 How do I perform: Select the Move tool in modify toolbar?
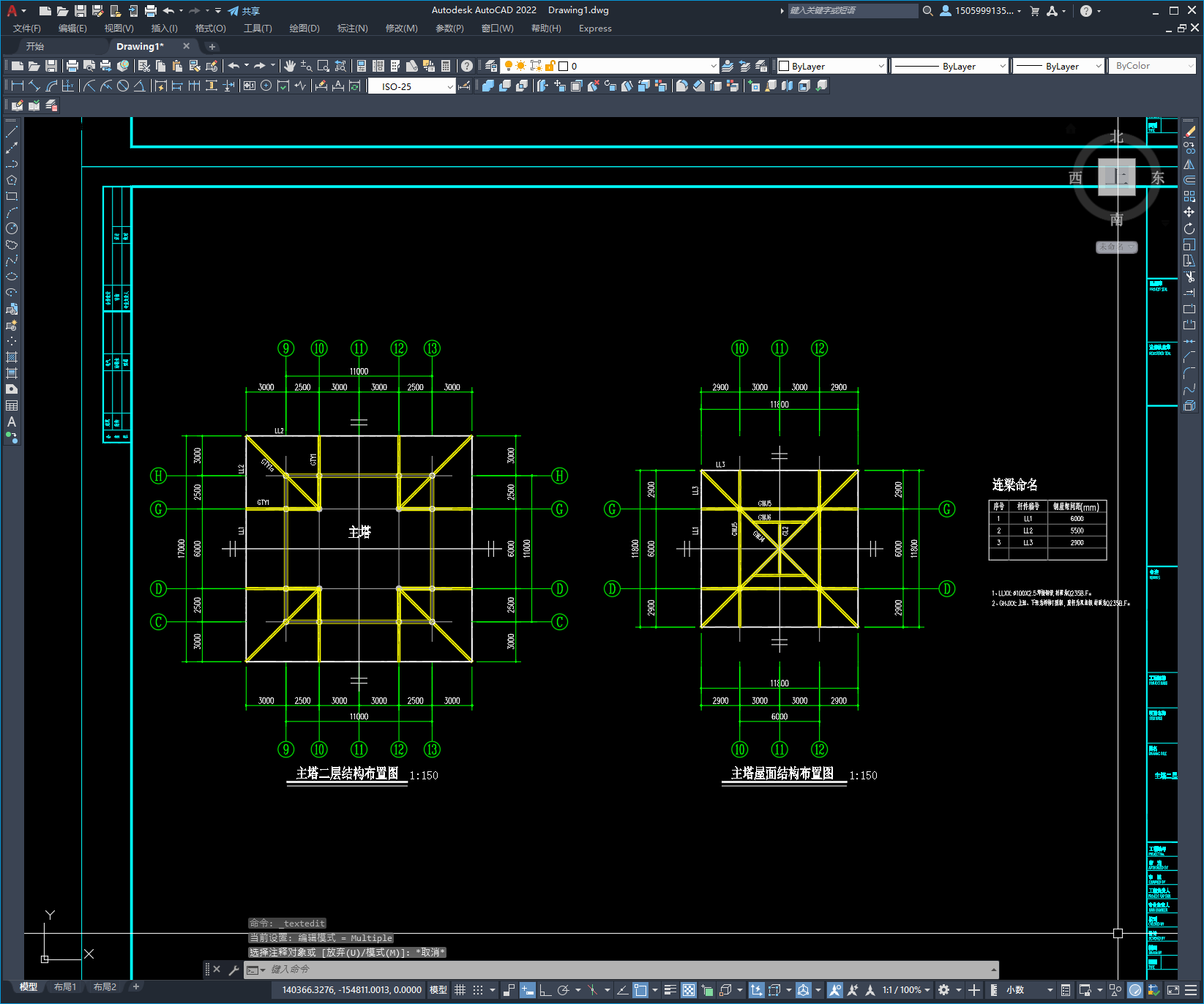pyautogui.click(x=1189, y=212)
